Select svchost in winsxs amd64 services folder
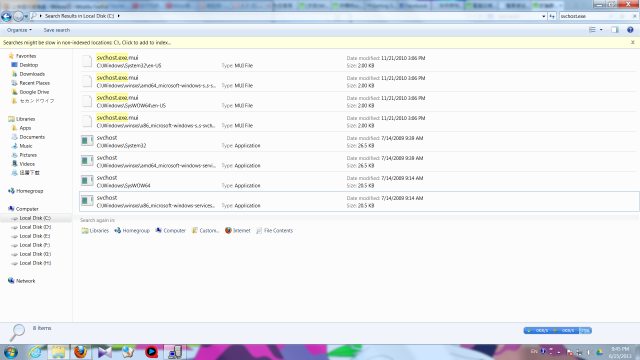Image resolution: width=640 pixels, height=360 pixels. click(359, 162)
